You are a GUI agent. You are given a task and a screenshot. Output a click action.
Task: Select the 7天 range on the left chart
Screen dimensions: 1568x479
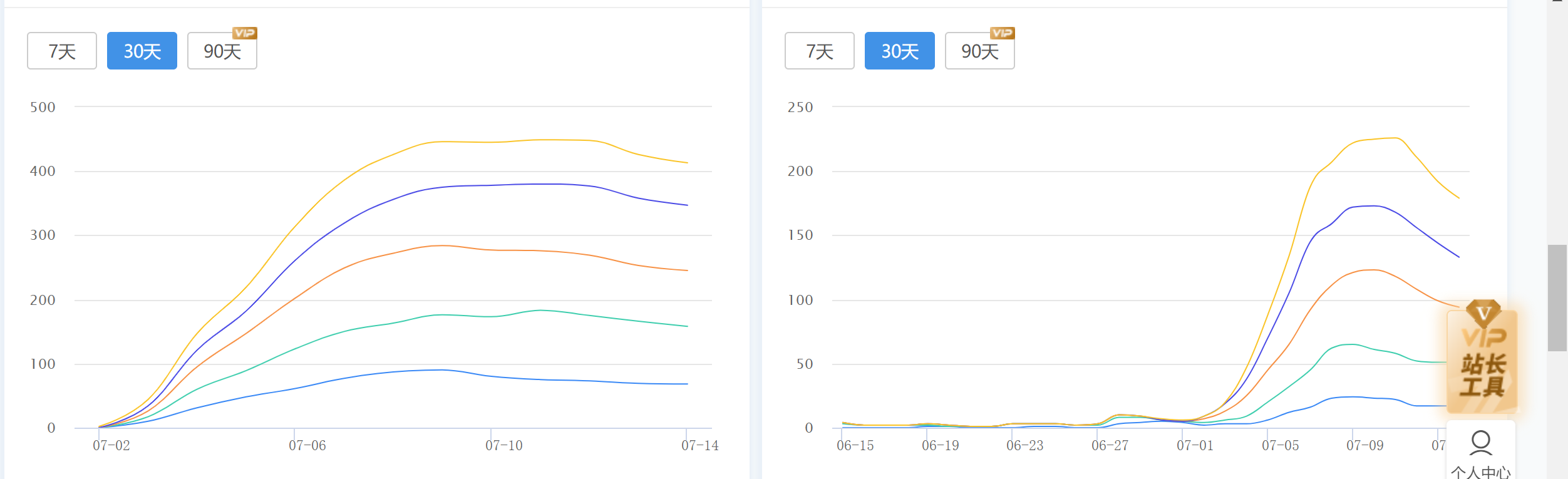pos(62,51)
